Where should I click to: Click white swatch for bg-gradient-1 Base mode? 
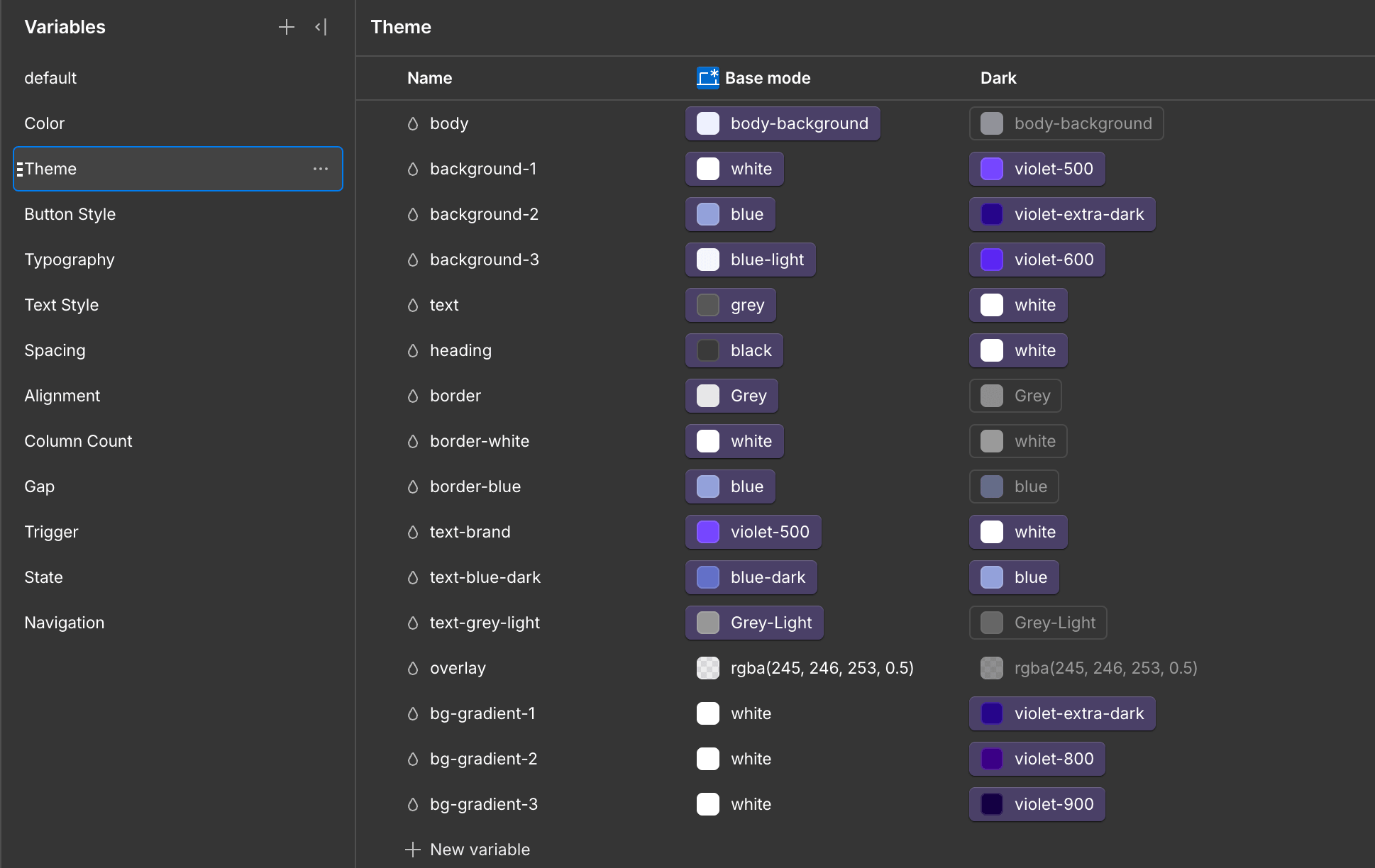coord(708,713)
